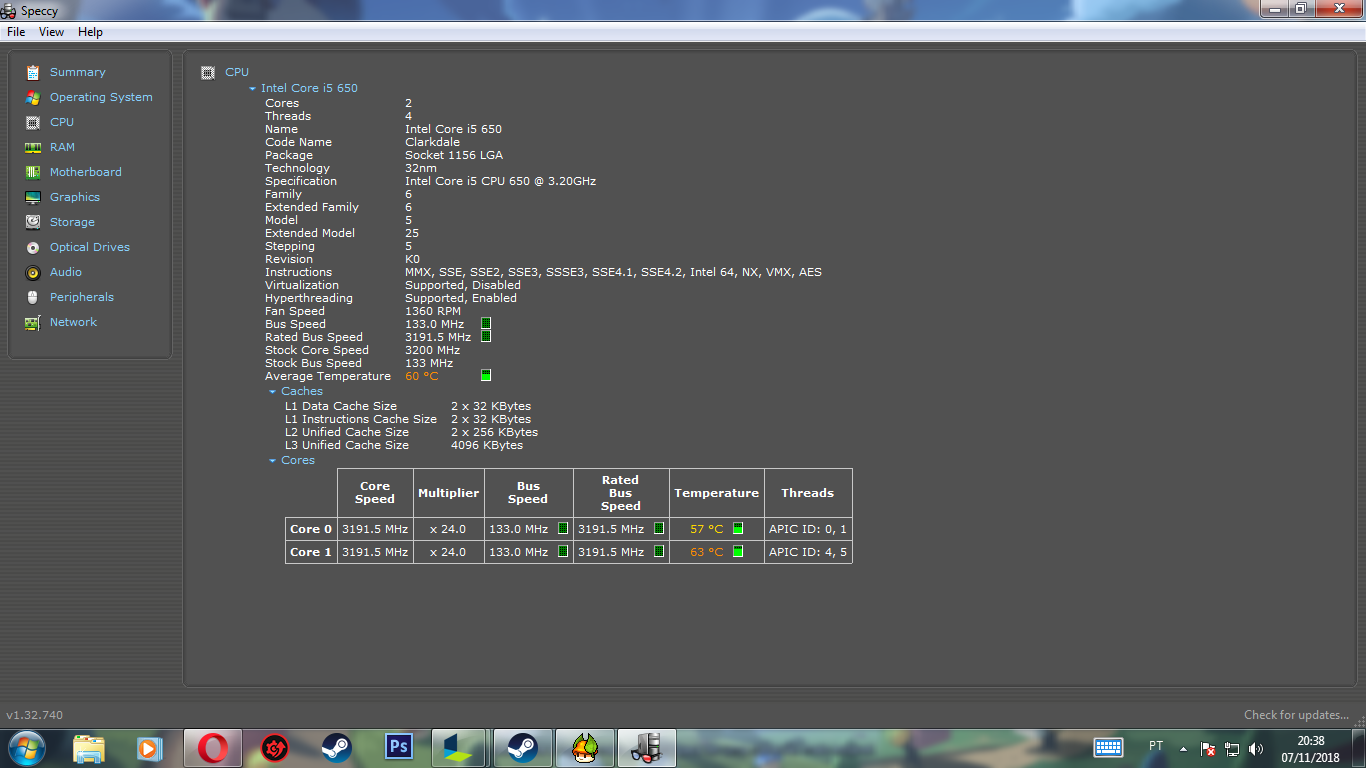Collapse the Caches section arrow
The height and width of the screenshot is (768, 1366).
coord(272,392)
